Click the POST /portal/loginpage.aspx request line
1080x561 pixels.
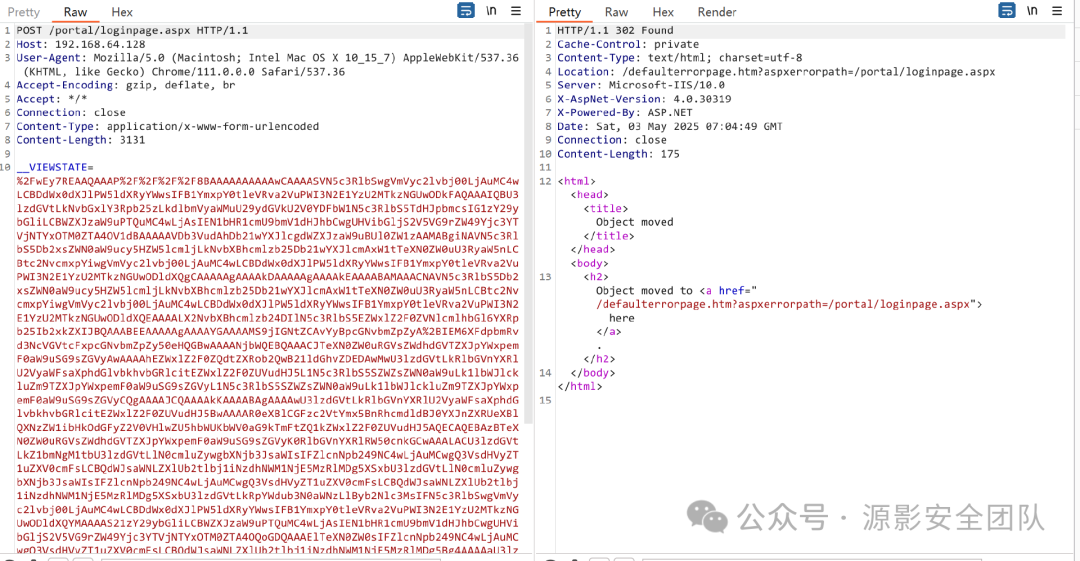click(132, 30)
